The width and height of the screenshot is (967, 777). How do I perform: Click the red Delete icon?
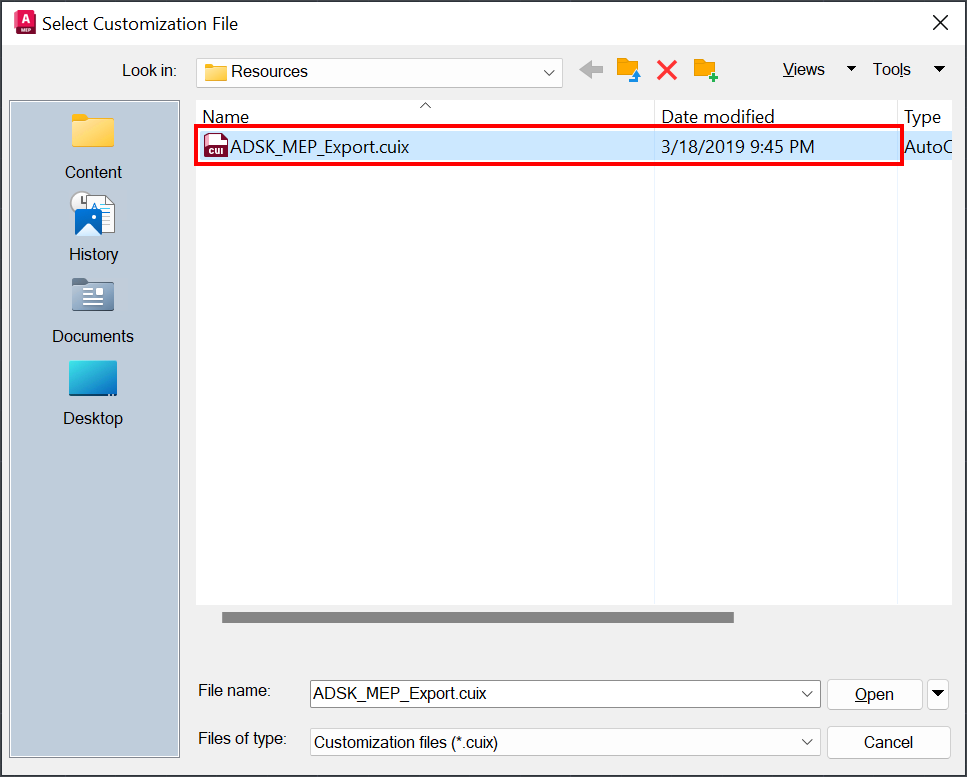(x=667, y=69)
